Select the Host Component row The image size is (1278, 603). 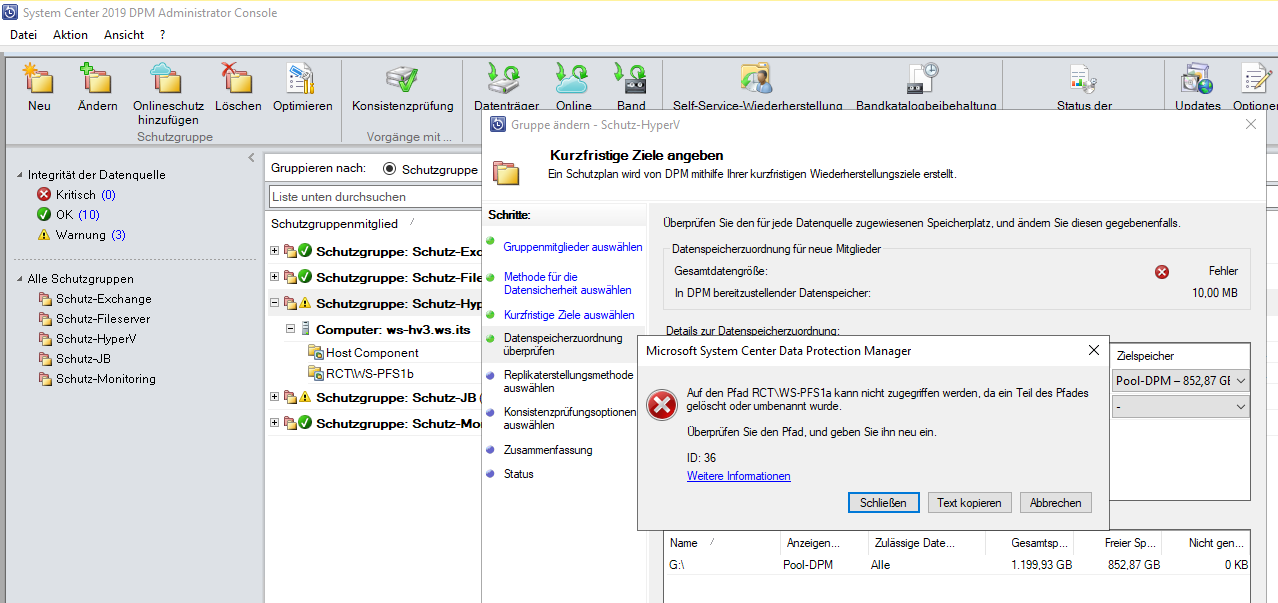click(x=372, y=353)
